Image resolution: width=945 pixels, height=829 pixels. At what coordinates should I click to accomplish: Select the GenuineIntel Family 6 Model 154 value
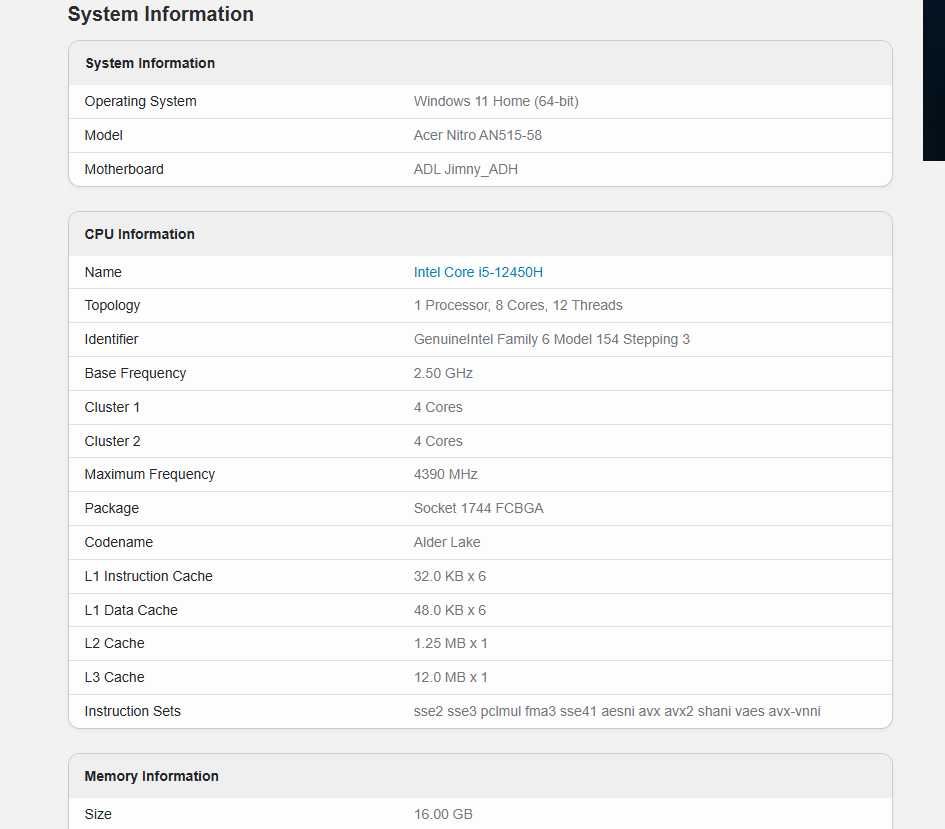click(x=551, y=339)
